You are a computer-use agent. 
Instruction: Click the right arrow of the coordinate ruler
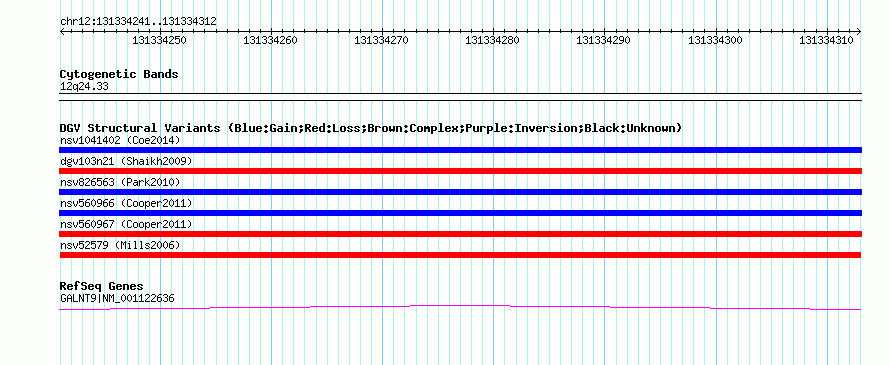click(x=859, y=32)
